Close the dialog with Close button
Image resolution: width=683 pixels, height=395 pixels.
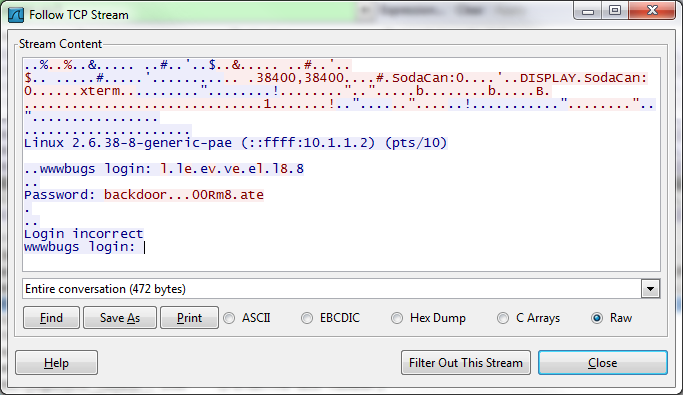(x=603, y=363)
